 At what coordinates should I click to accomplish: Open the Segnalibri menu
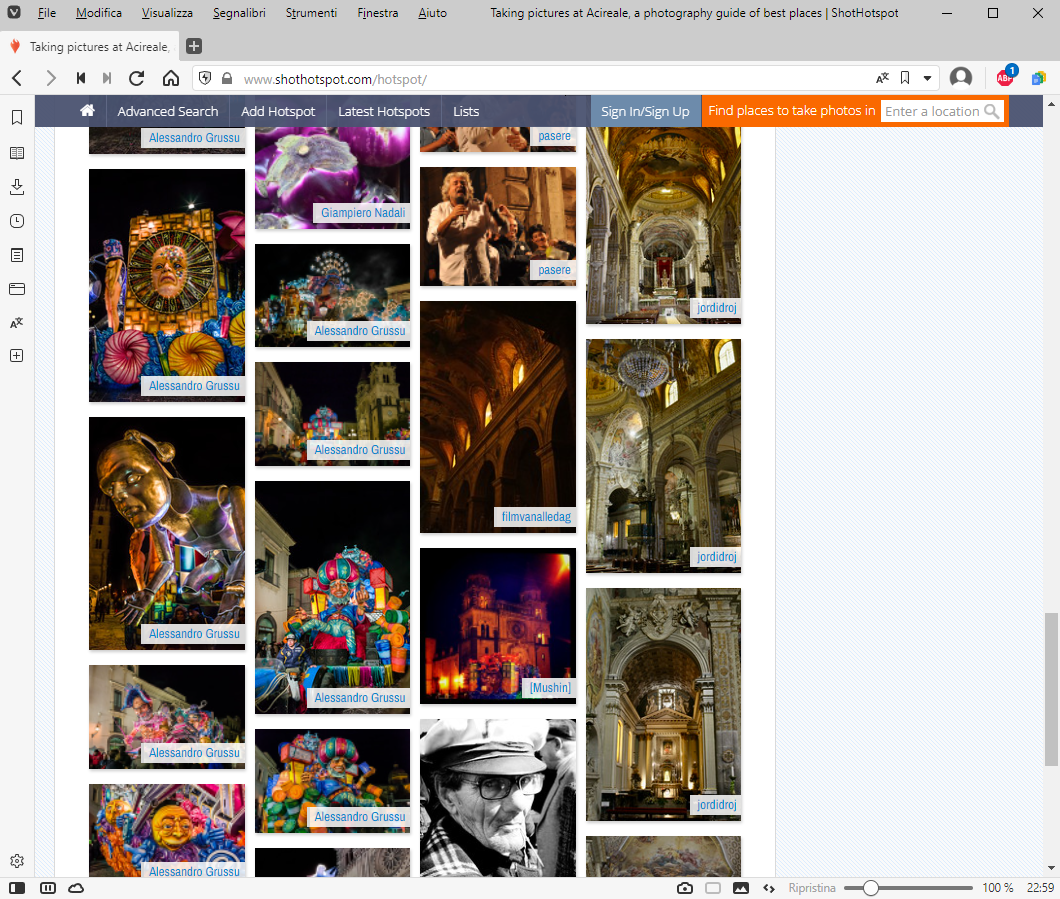[239, 13]
